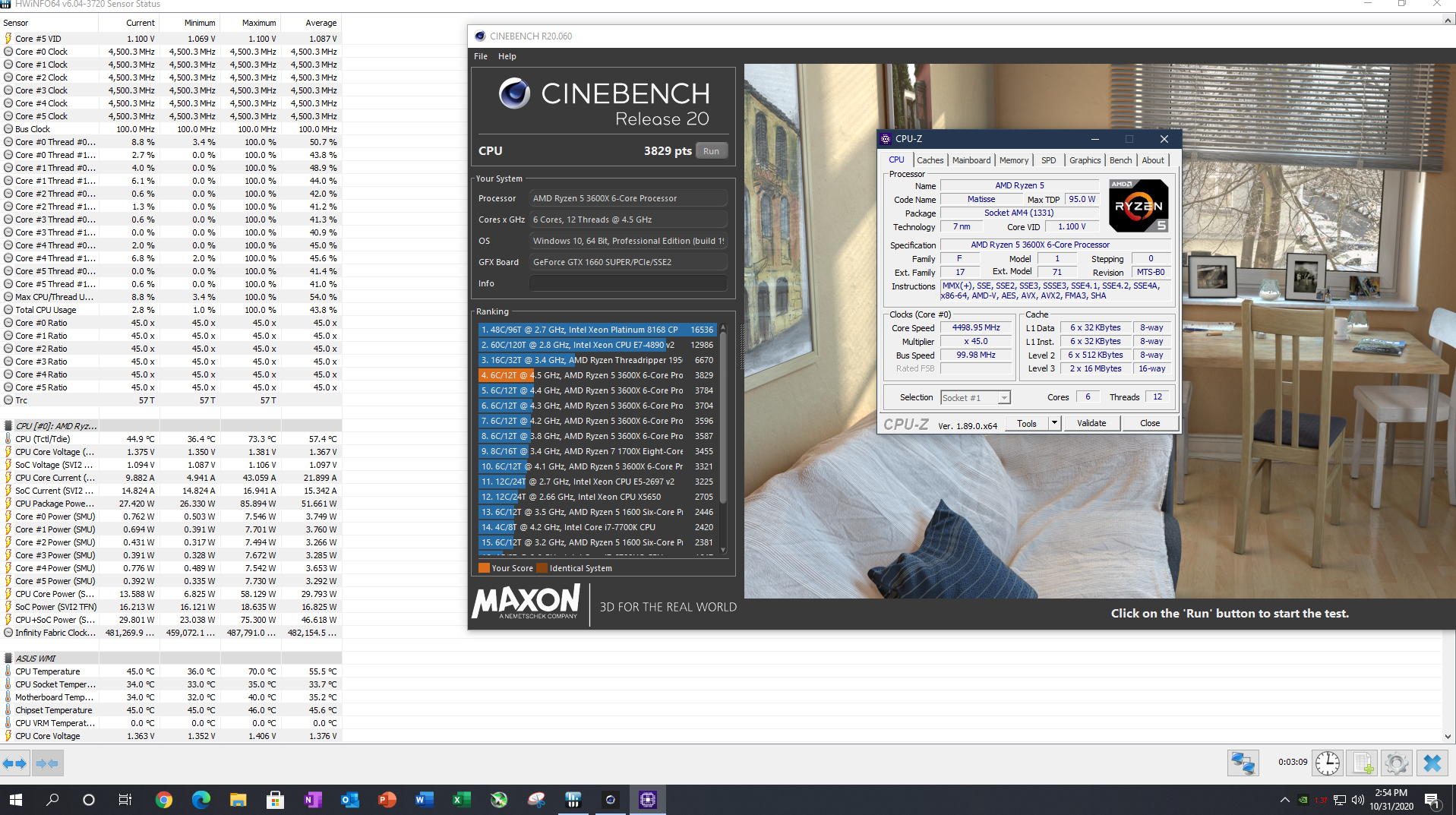Viewport: 1456px width, 815px height.
Task: Launch Microsoft Edge from taskbar
Action: 201,800
